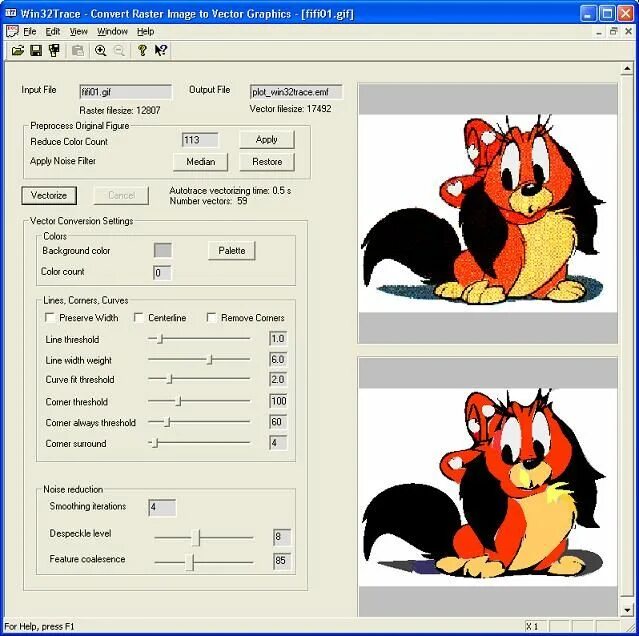Click 'Autotrace vectorizing time: 0.5 s' text

pyautogui.click(x=230, y=191)
